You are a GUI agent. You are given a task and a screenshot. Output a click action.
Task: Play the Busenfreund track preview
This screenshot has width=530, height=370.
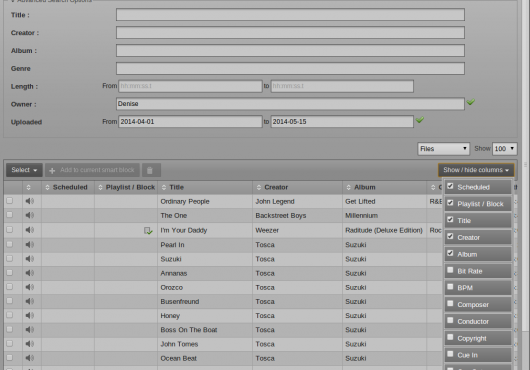tap(30, 301)
